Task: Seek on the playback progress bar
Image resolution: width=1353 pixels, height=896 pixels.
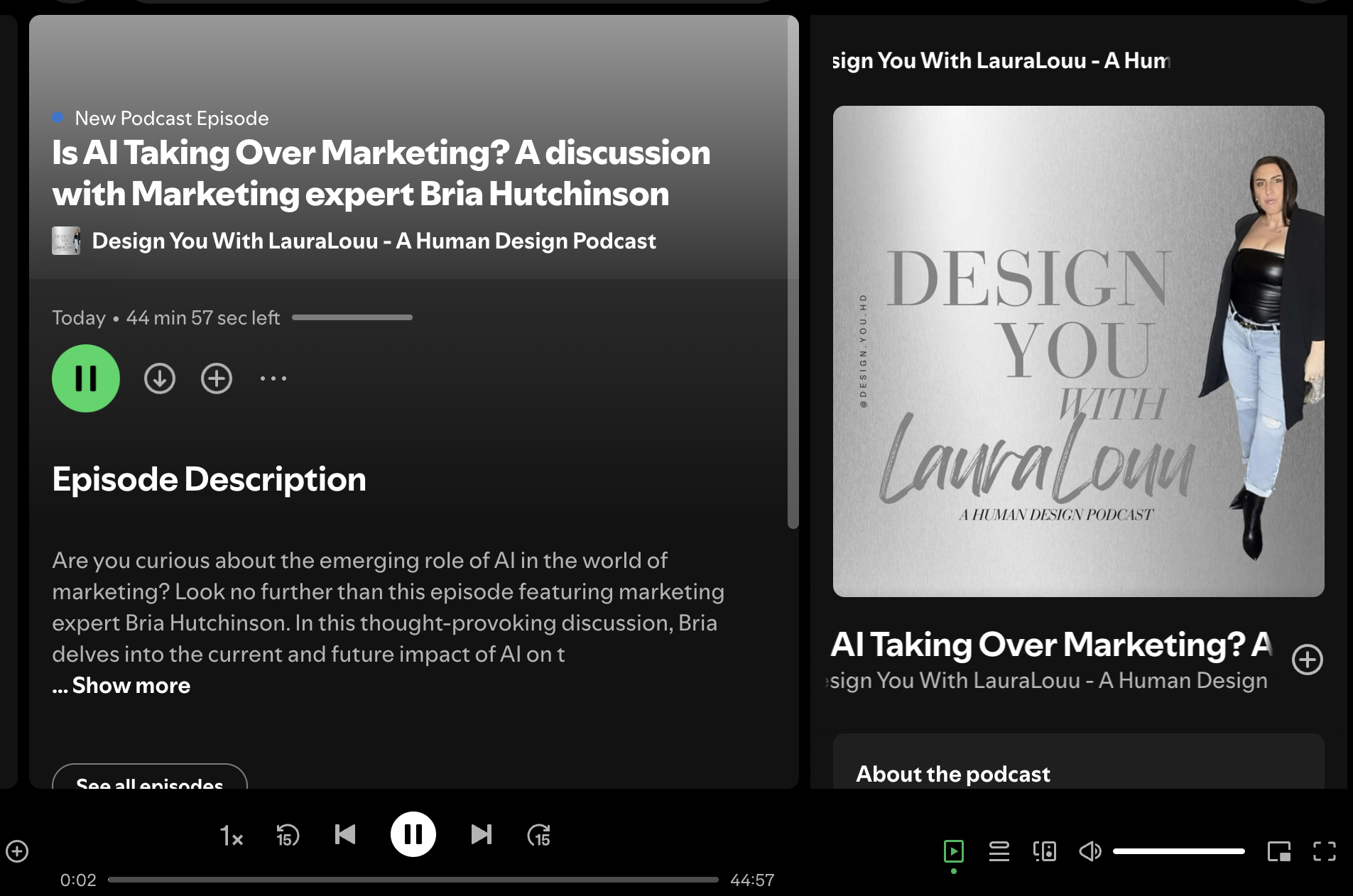Action: [413, 880]
